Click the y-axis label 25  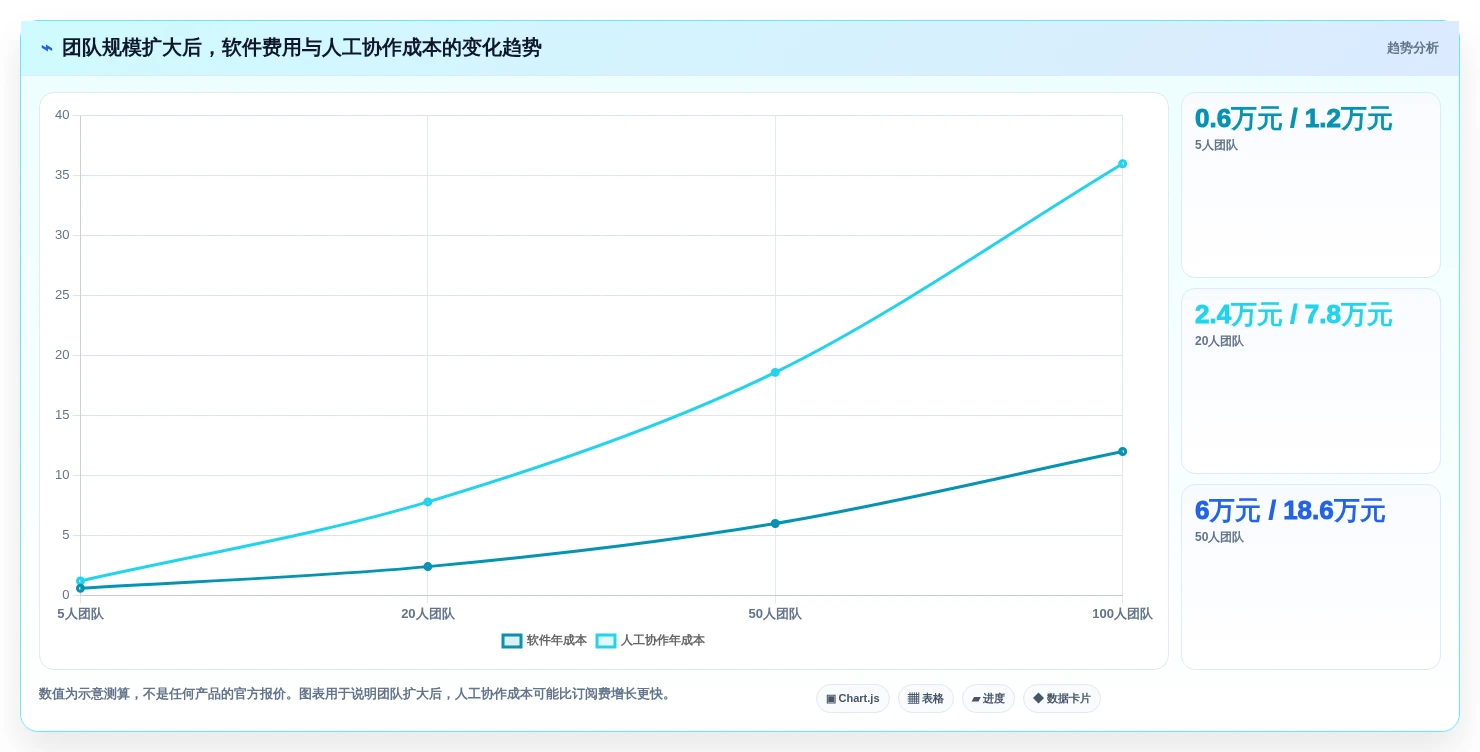click(x=62, y=295)
